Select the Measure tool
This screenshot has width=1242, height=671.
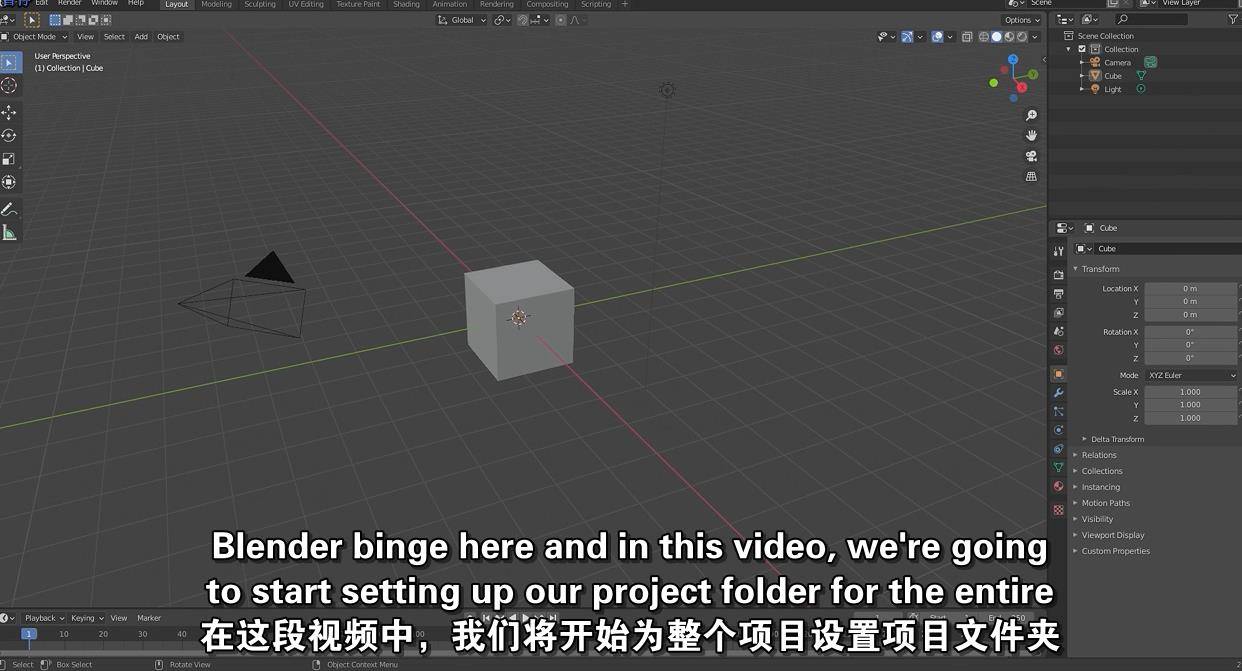click(10, 233)
